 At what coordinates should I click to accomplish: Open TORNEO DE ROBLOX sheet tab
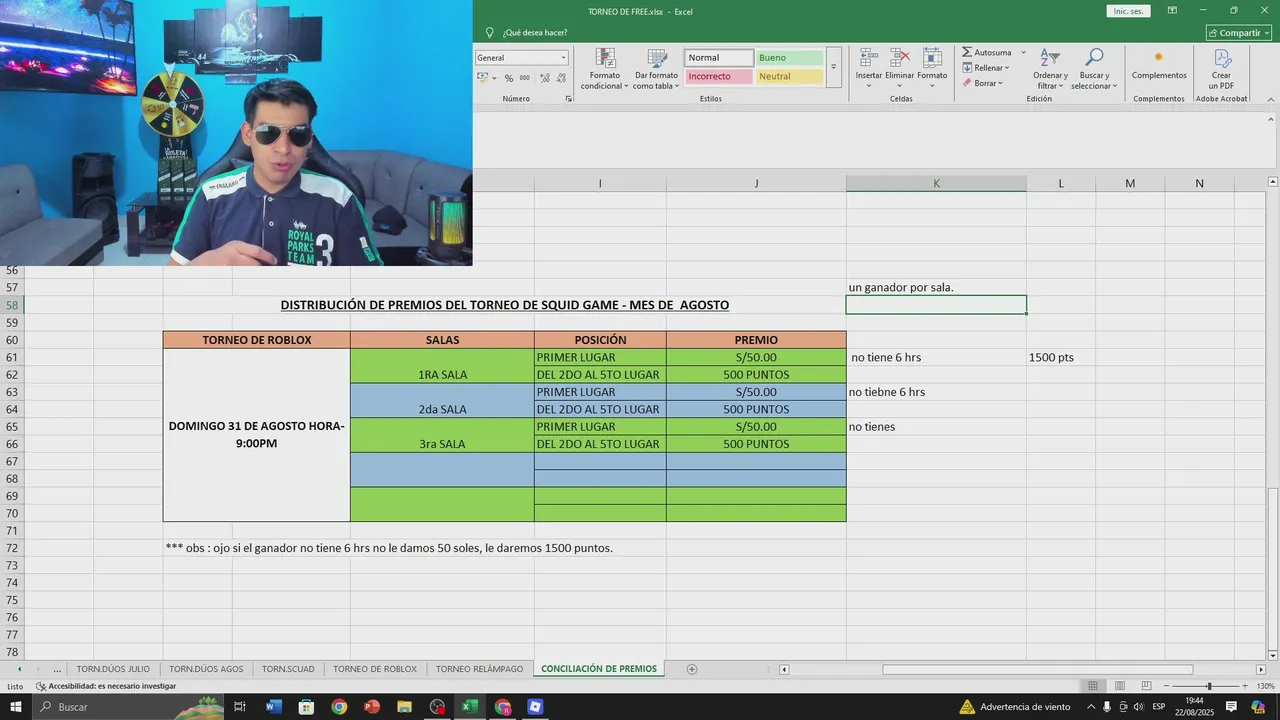tap(375, 669)
